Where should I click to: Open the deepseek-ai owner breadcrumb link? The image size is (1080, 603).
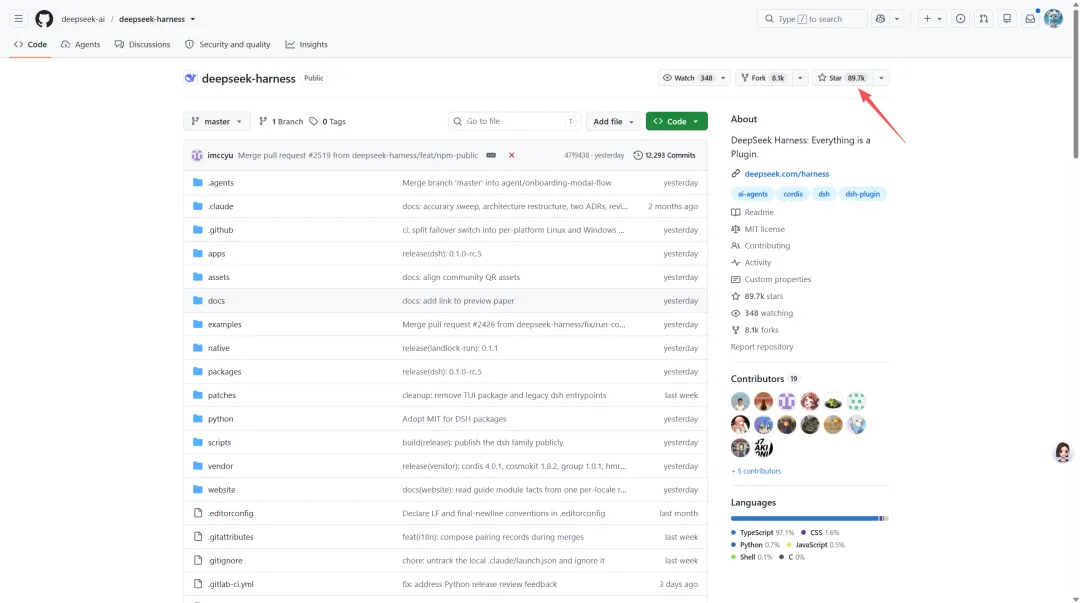[83, 19]
